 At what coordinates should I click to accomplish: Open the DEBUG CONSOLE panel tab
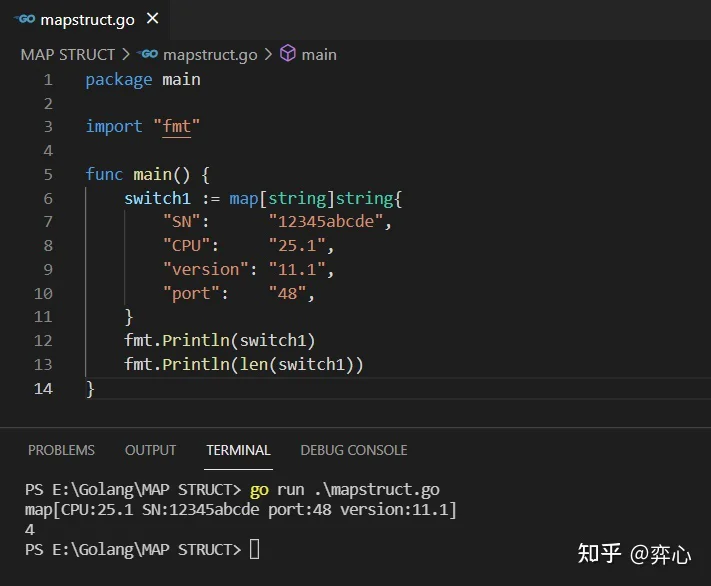coord(354,450)
